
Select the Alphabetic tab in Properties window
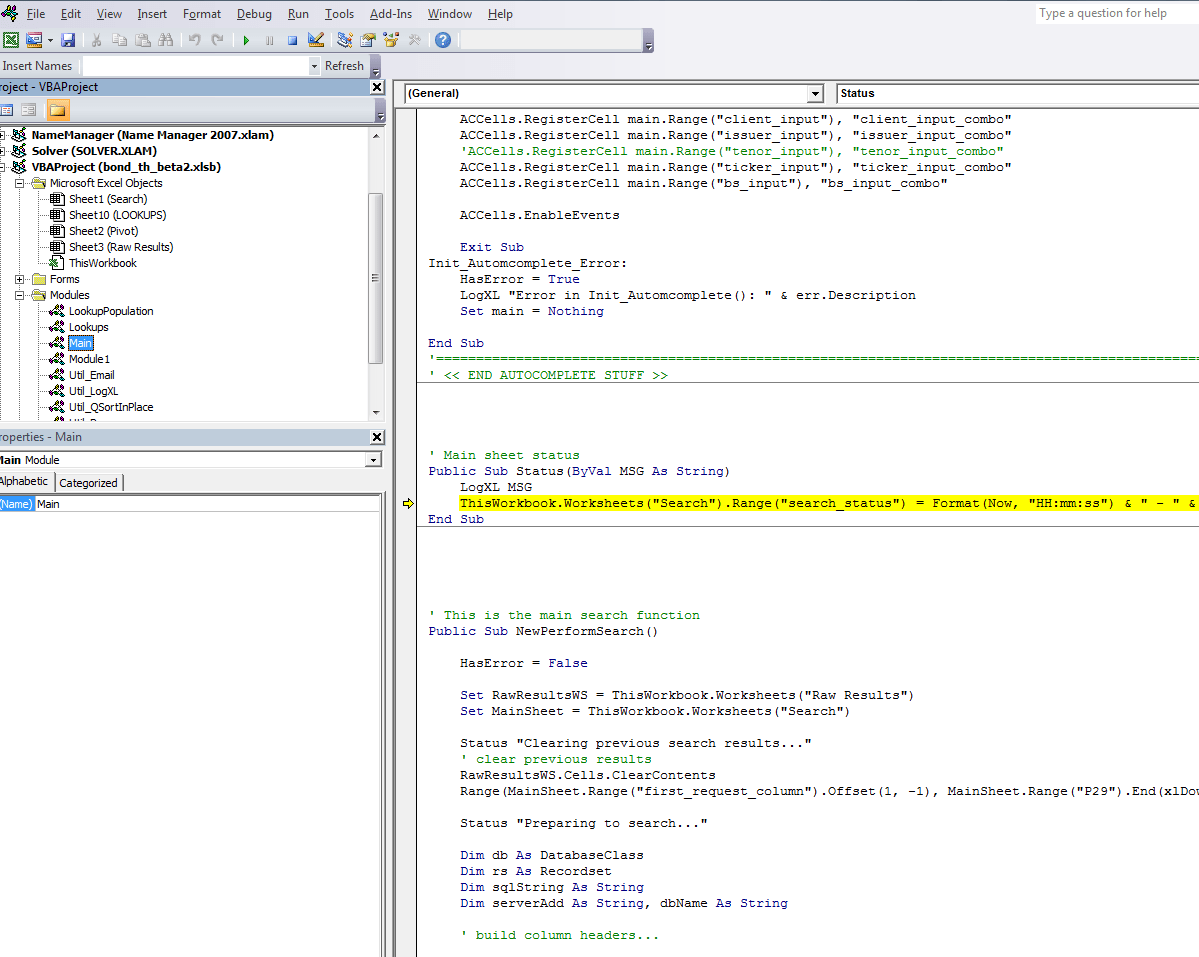25,481
